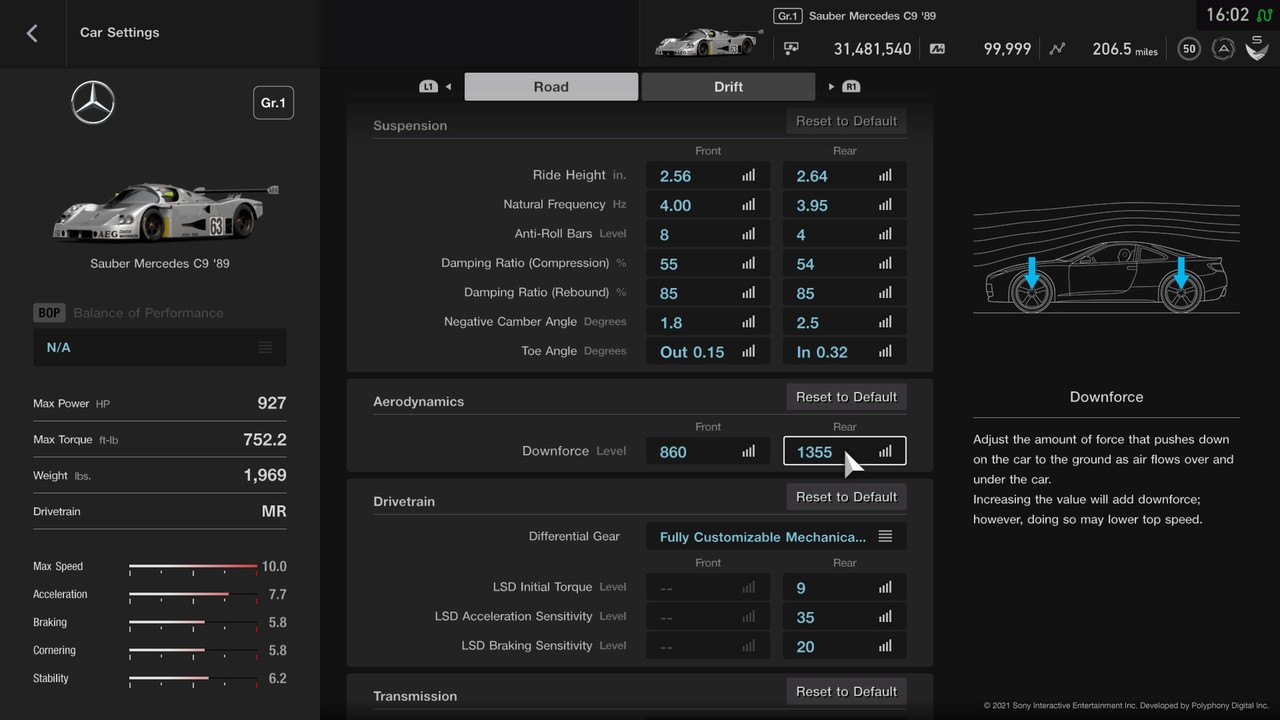Reset Aerodynamics to default

[846, 397]
